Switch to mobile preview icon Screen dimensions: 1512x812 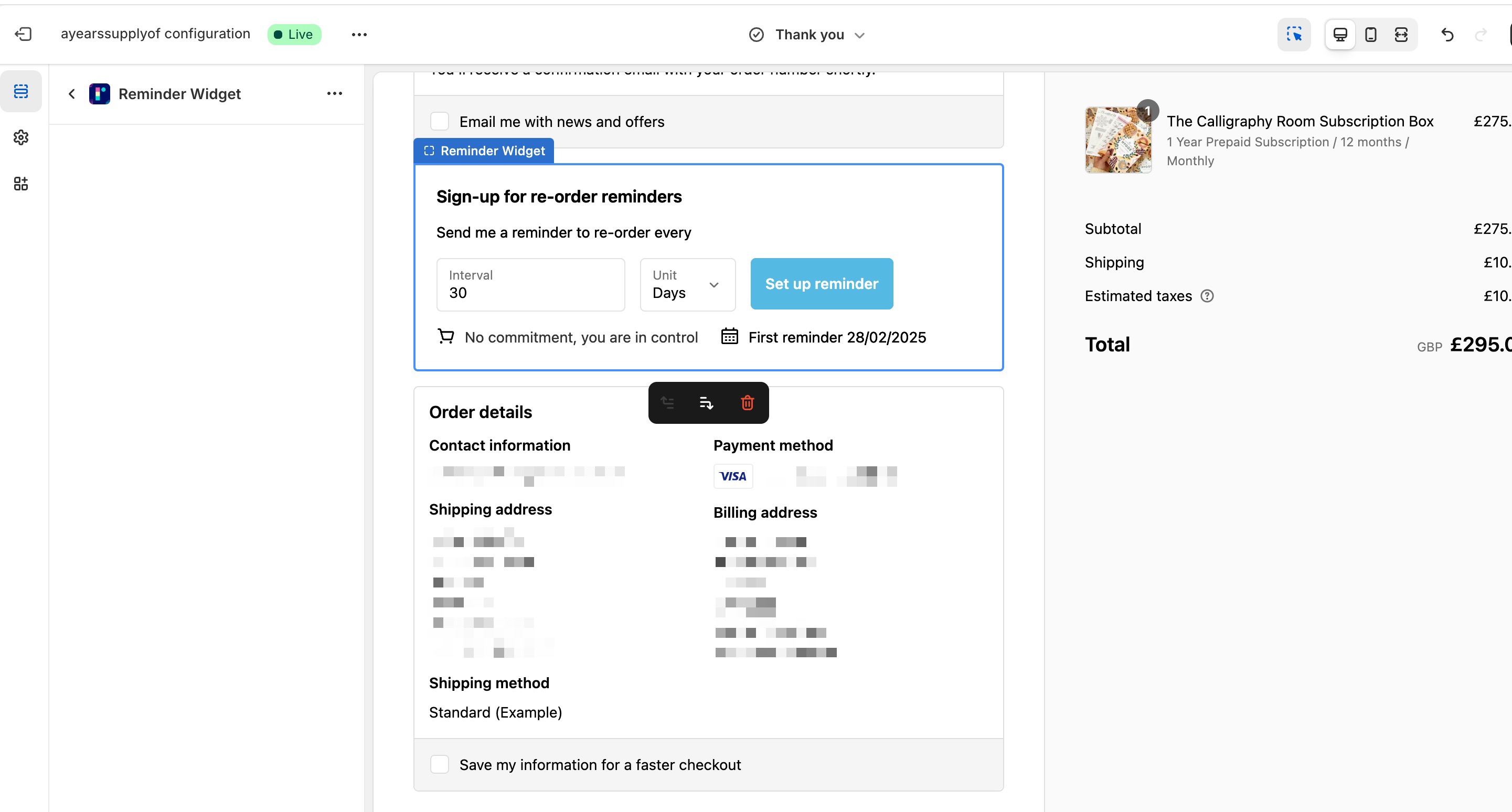(x=1370, y=35)
